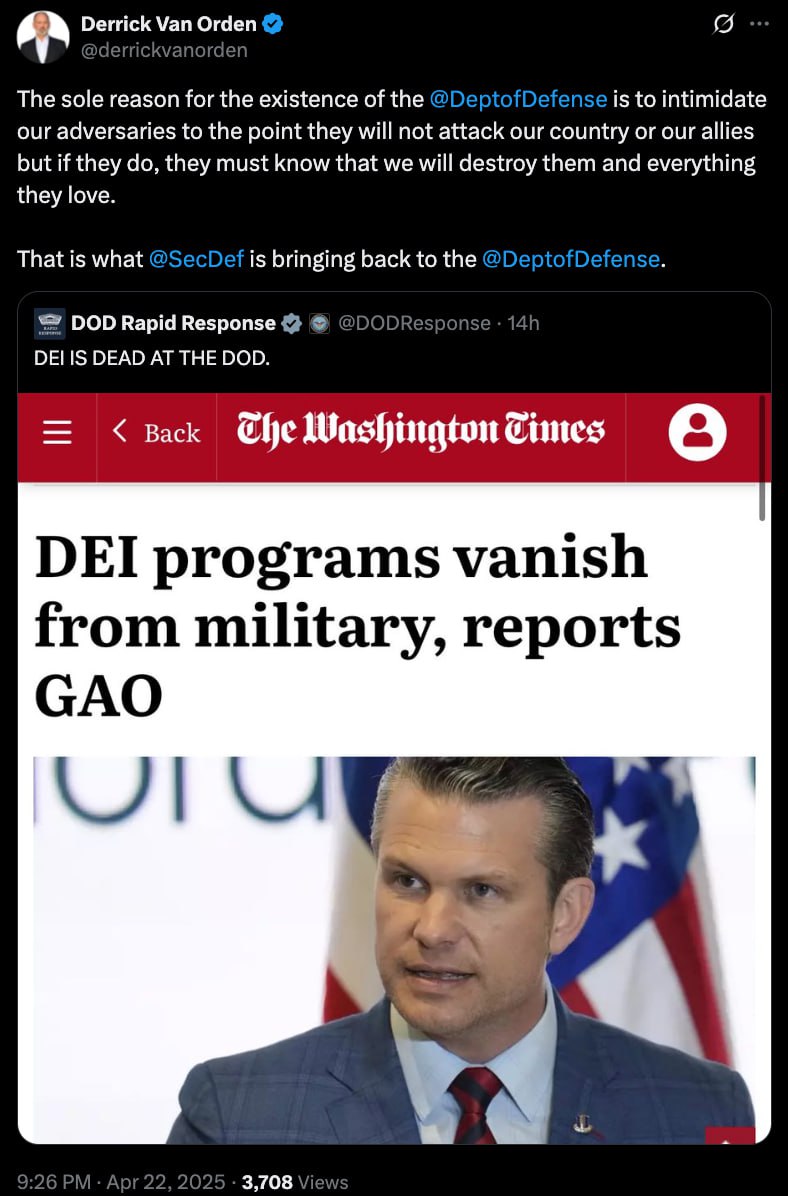Open the user account icon in red header
The image size is (788, 1196).
click(697, 432)
